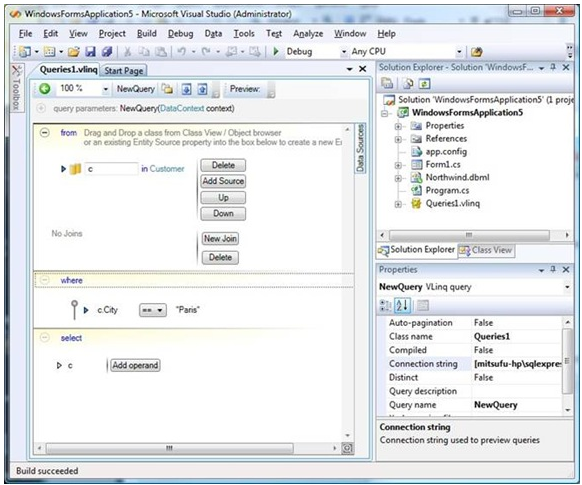Click the Undo arrow icon

coord(182,52)
